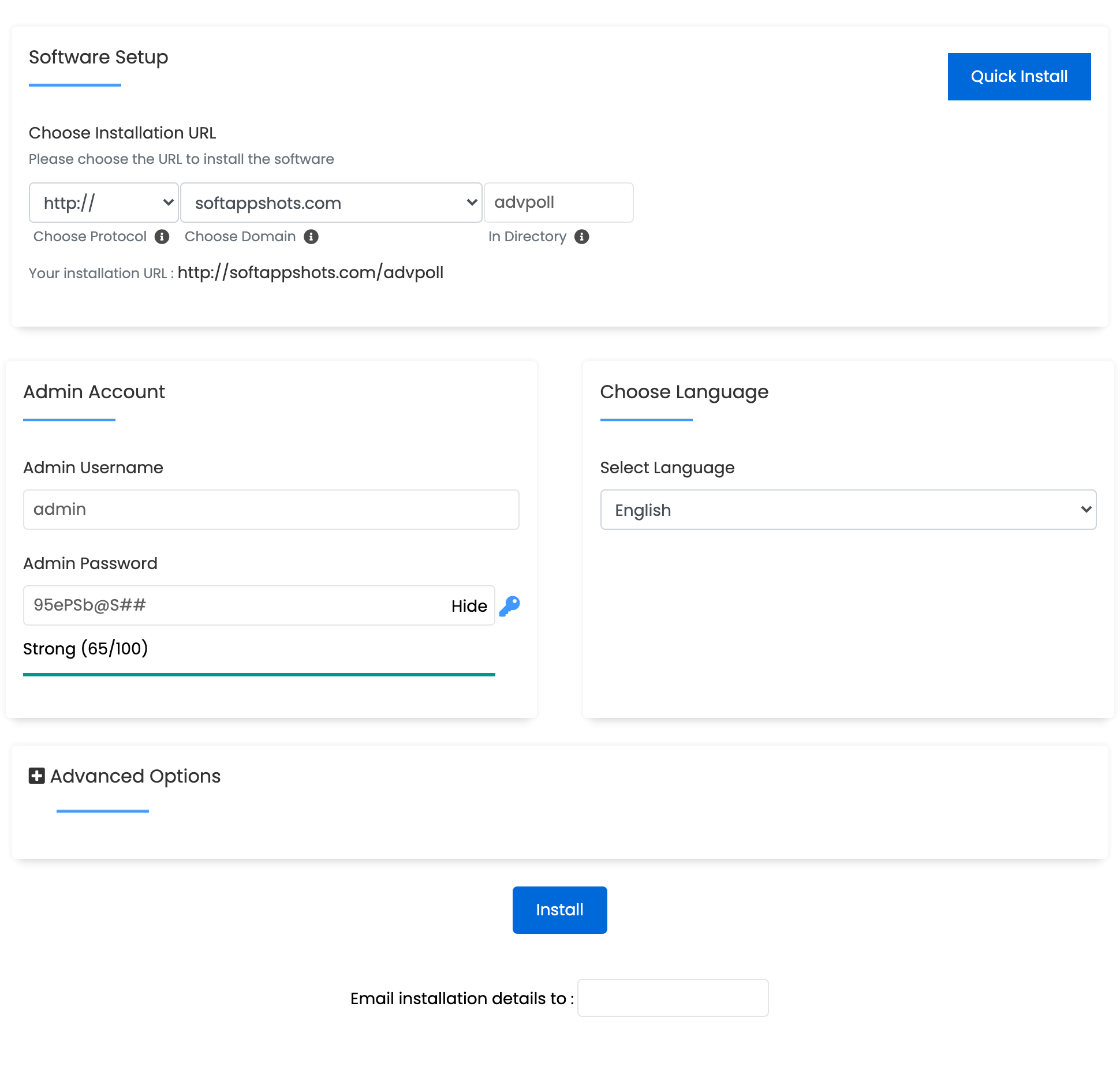1120x1085 pixels.
Task: Expand the Advanced Options section
Action: 135,776
